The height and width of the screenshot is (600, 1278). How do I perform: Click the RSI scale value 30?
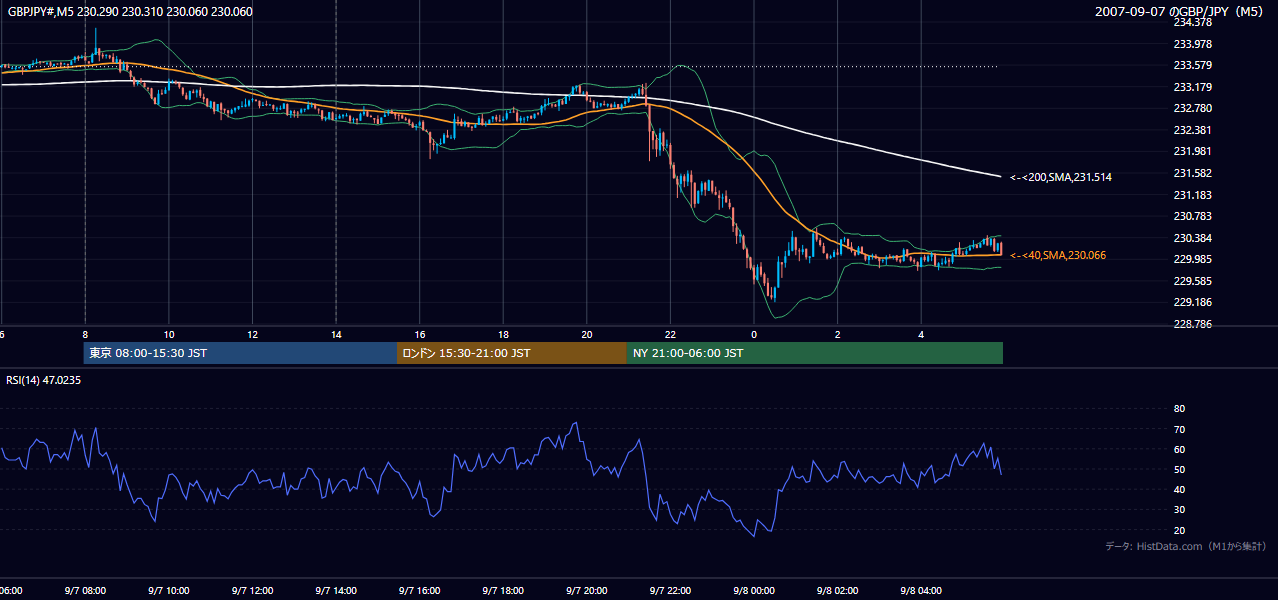click(1179, 509)
